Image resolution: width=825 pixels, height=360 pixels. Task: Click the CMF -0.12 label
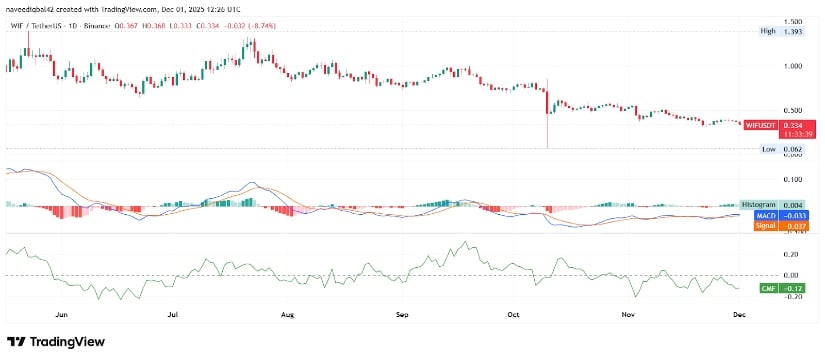(782, 288)
